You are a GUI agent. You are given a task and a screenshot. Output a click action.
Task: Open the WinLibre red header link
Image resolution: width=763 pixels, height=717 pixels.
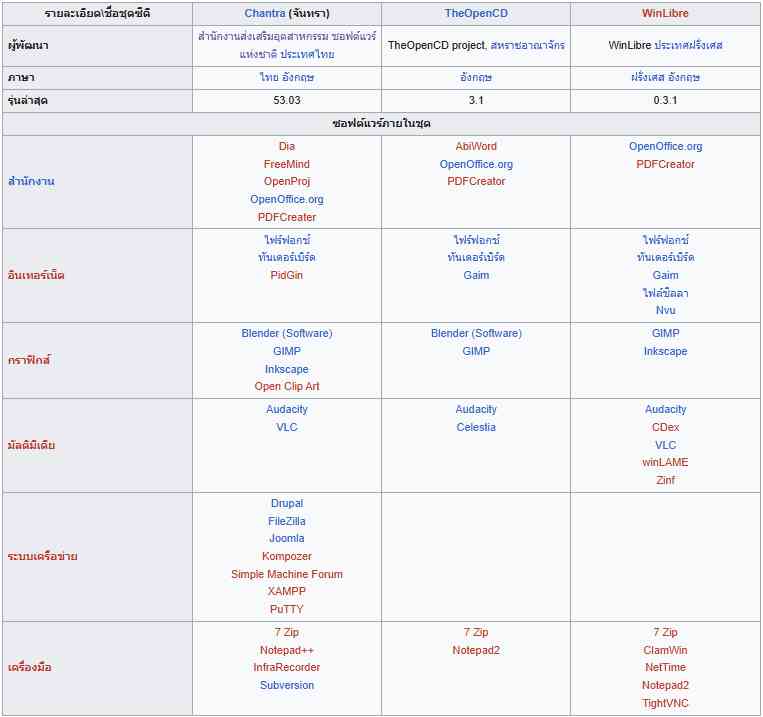(665, 14)
